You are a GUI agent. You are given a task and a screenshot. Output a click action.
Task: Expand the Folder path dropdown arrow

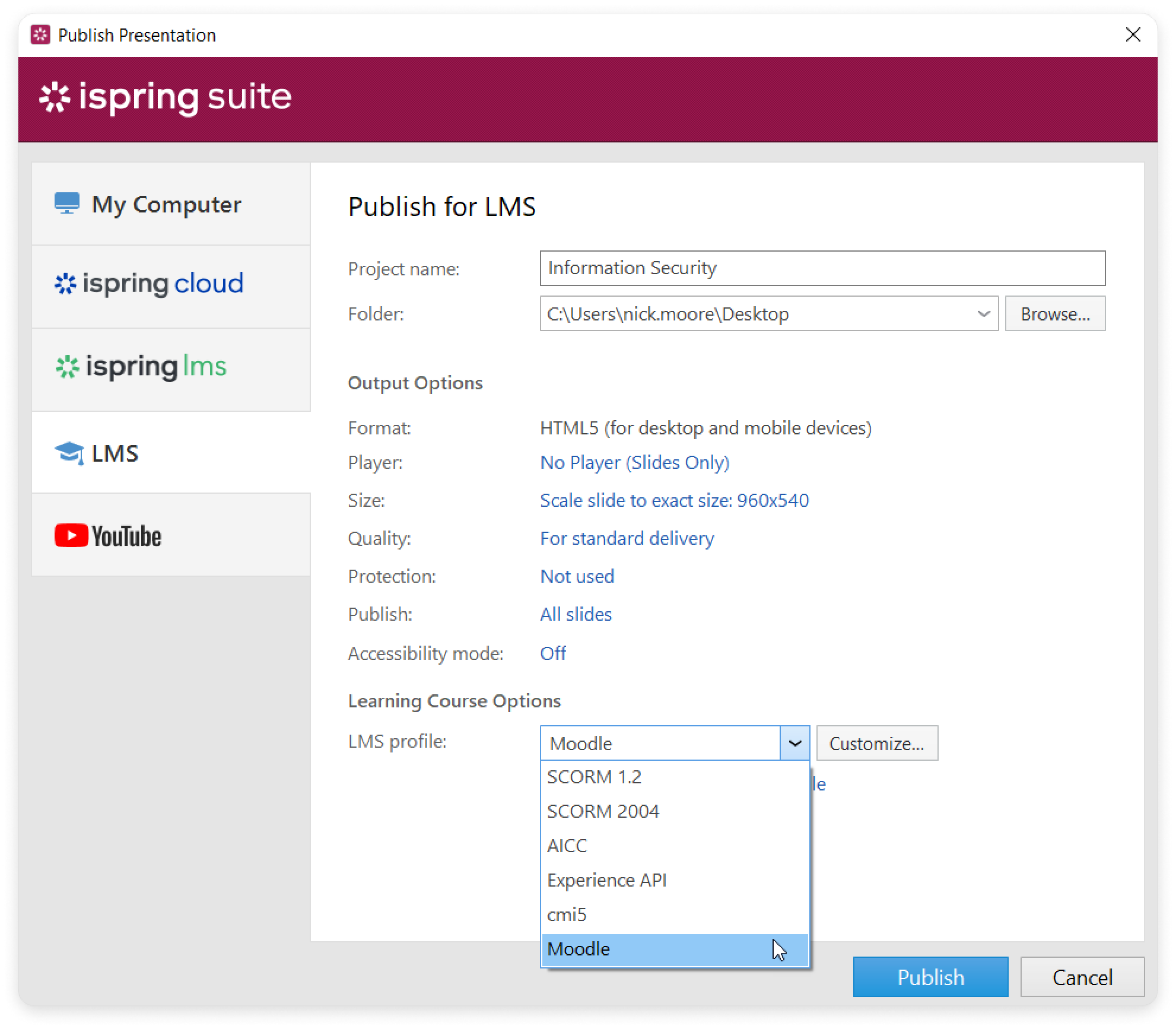(x=983, y=314)
